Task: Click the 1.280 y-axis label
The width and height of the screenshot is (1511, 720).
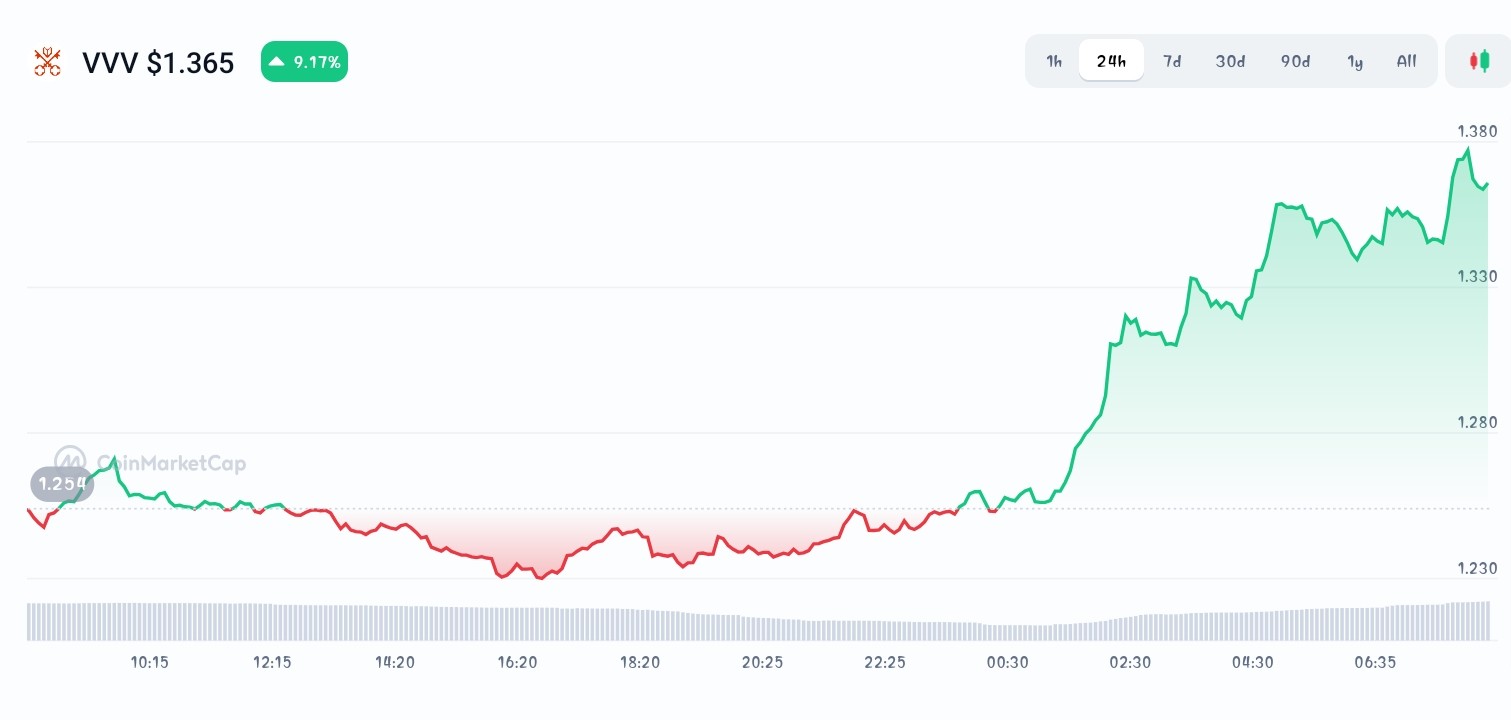Action: 1477,422
